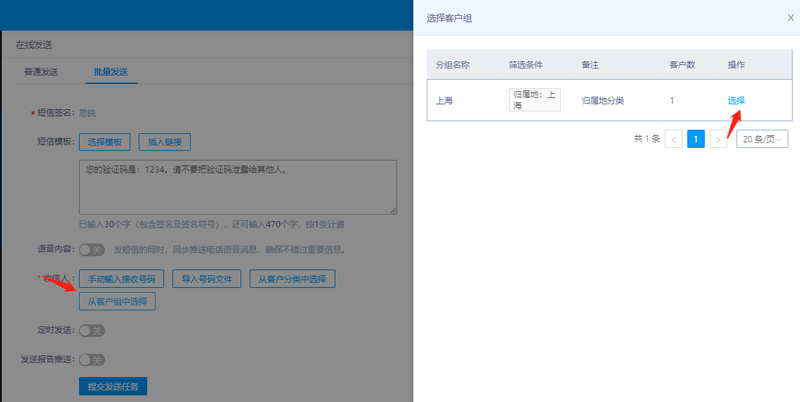Image resolution: width=800 pixels, height=402 pixels.
Task: Click the 备注 column header
Action: [x=590, y=65]
